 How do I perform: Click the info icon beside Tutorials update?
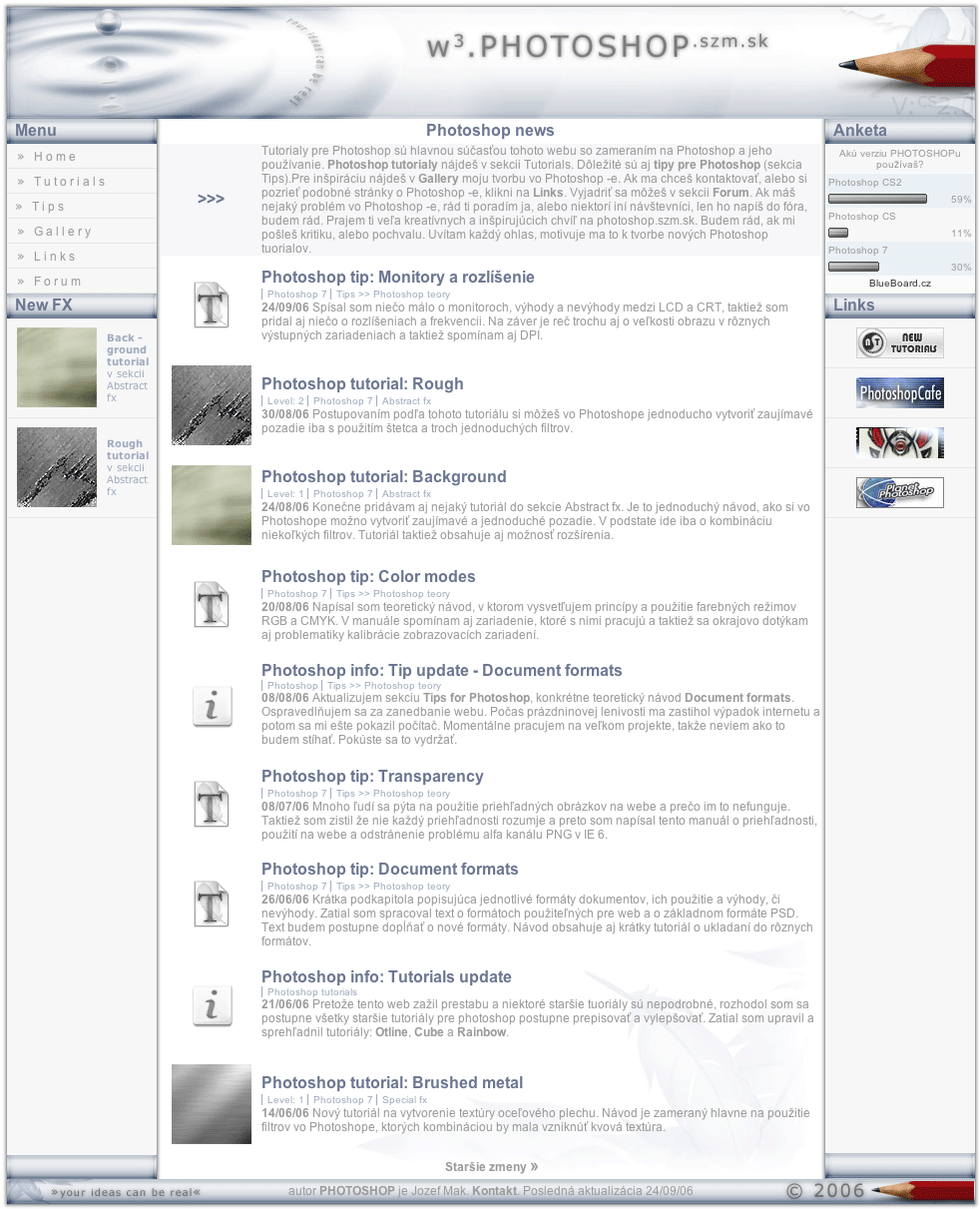(212, 1007)
